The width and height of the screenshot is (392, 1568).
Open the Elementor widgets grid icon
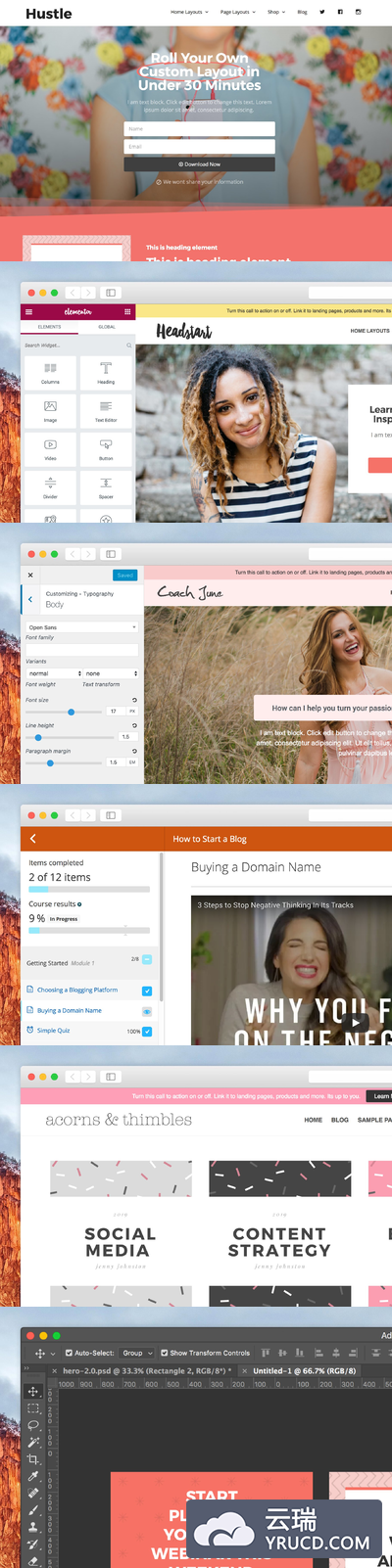pos(127,311)
